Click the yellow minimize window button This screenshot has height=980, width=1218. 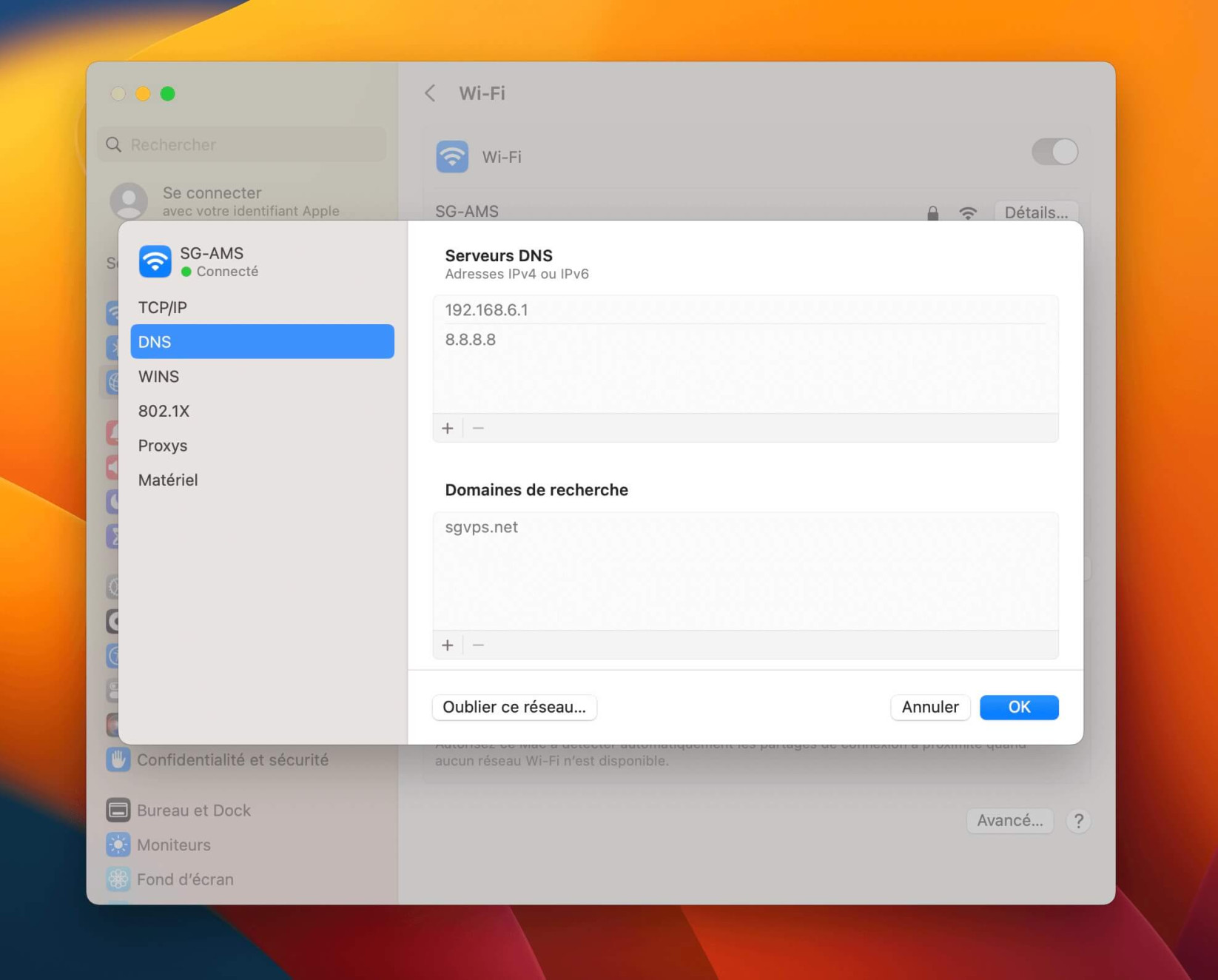(x=143, y=93)
